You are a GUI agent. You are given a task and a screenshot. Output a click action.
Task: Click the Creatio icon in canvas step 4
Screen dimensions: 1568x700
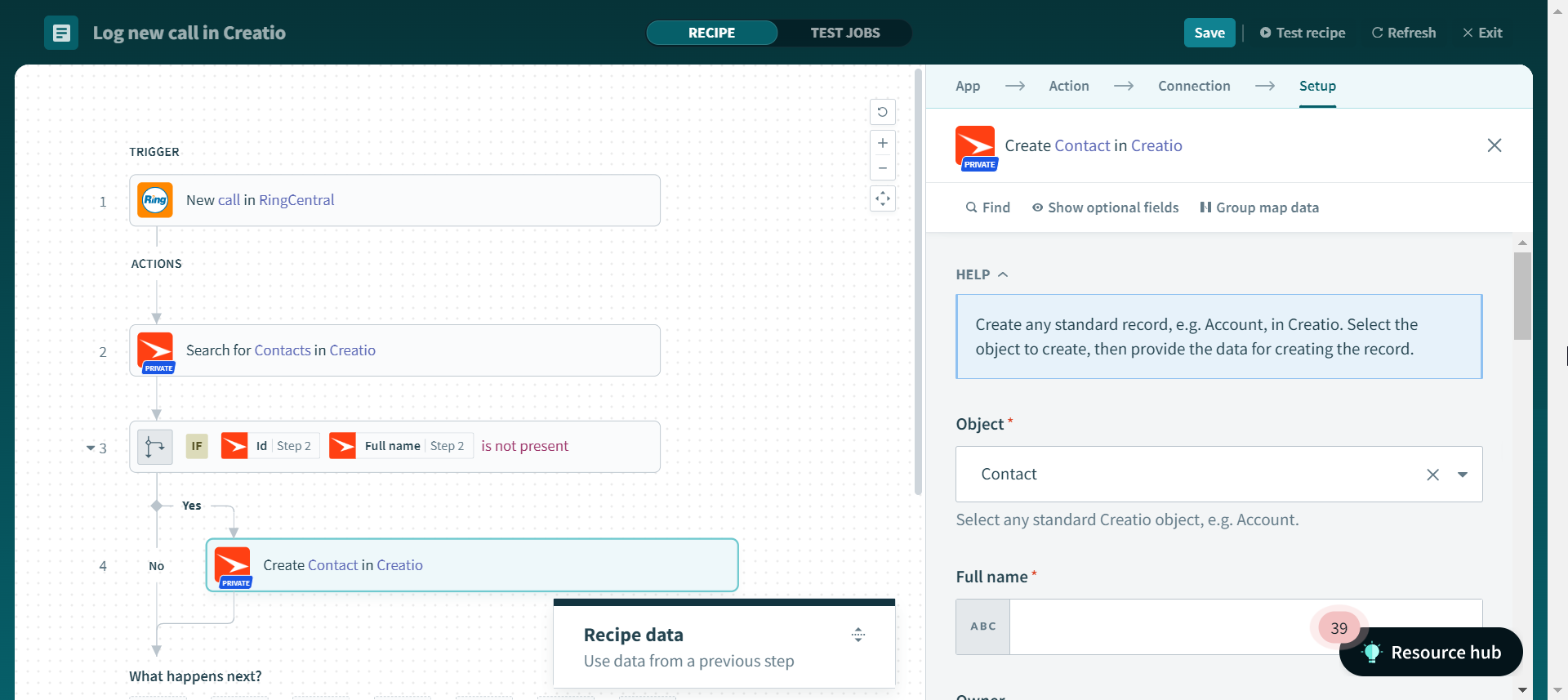233,567
